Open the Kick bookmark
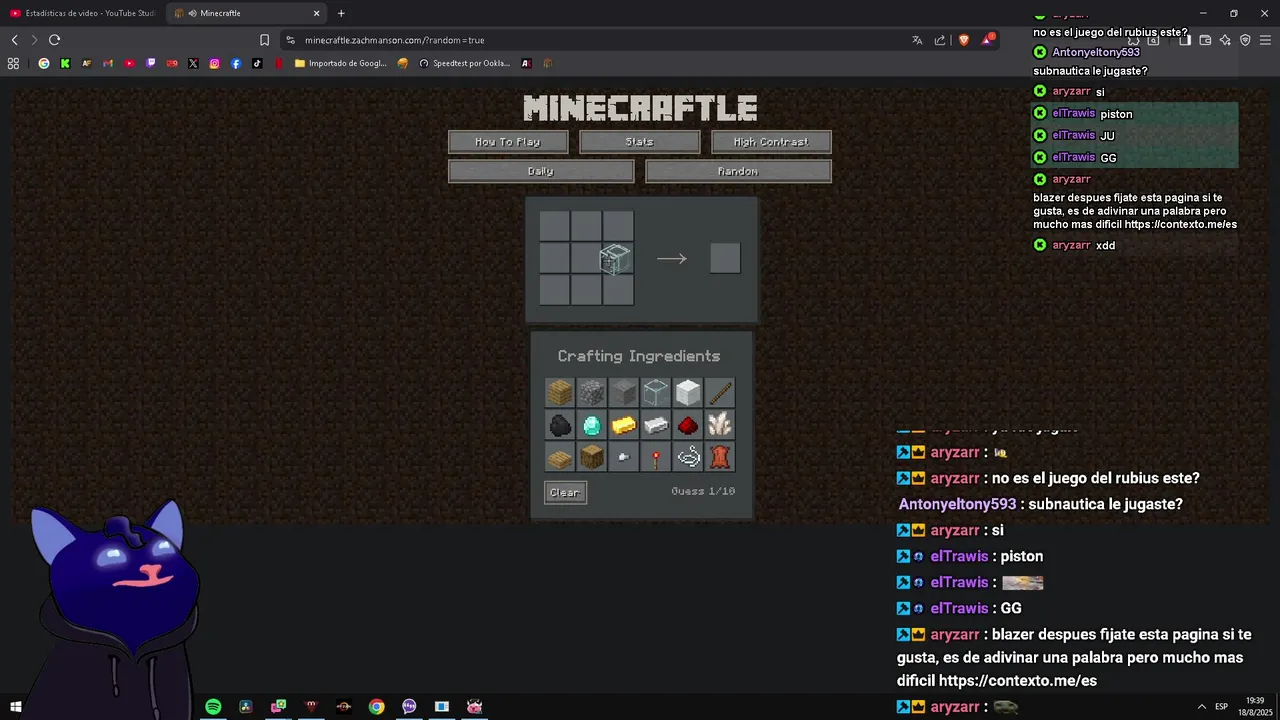 click(65, 63)
